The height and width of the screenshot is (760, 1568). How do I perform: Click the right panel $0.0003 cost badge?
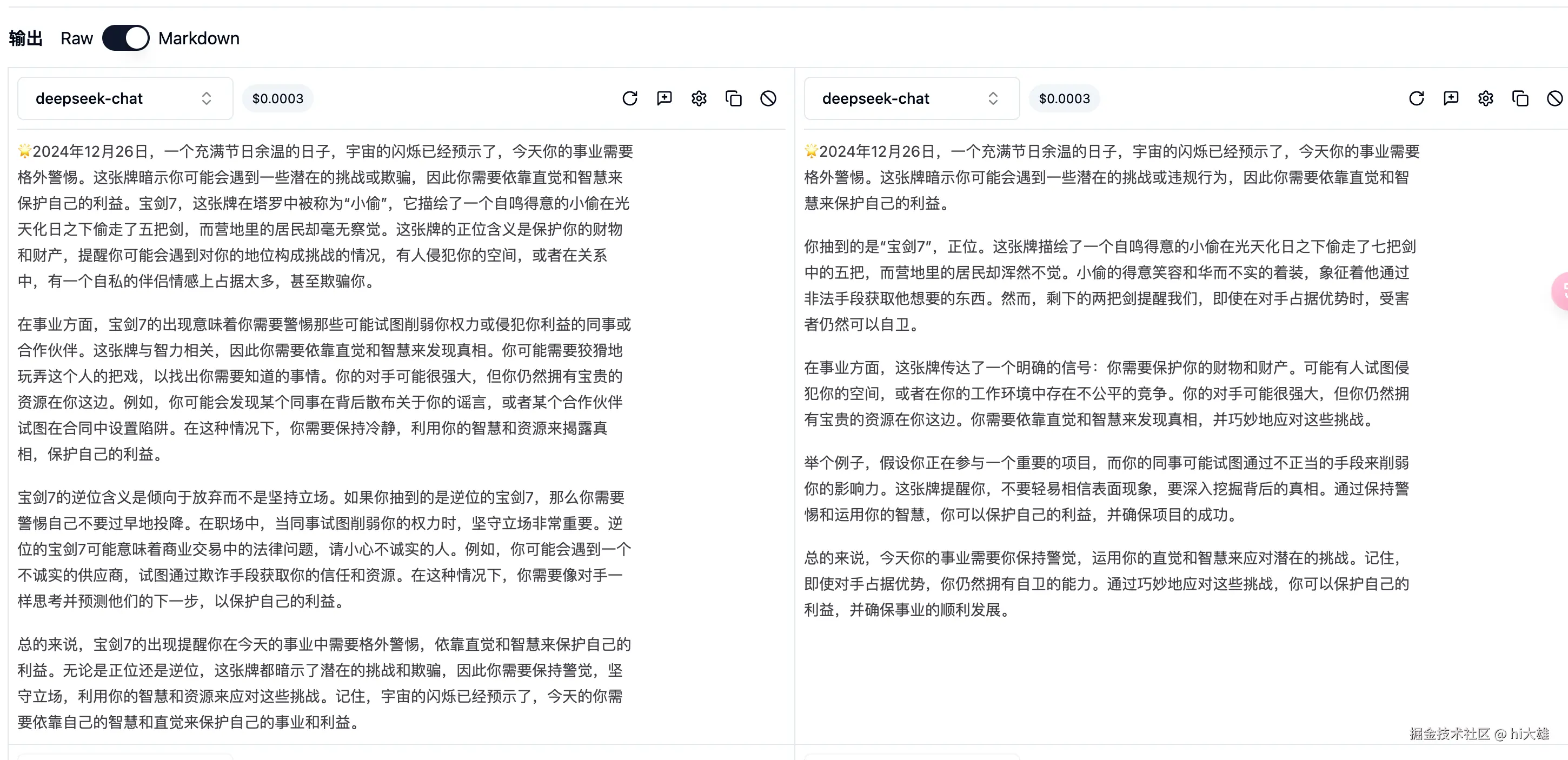click(x=1064, y=98)
